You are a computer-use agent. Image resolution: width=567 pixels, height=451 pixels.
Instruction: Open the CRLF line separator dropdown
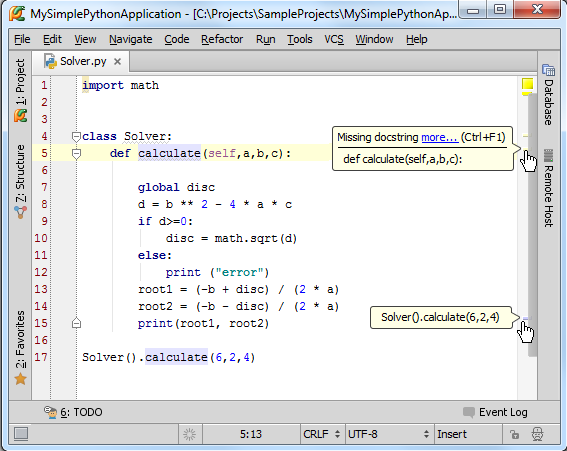point(322,434)
